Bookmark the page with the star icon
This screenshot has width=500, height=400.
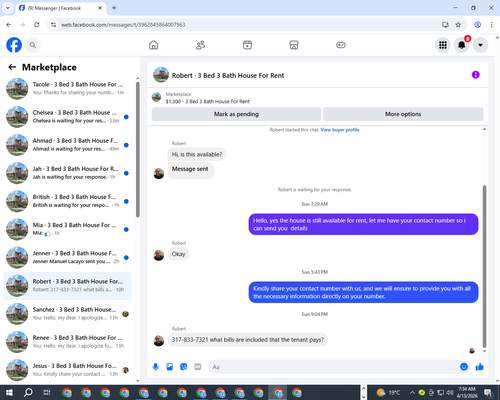point(458,25)
